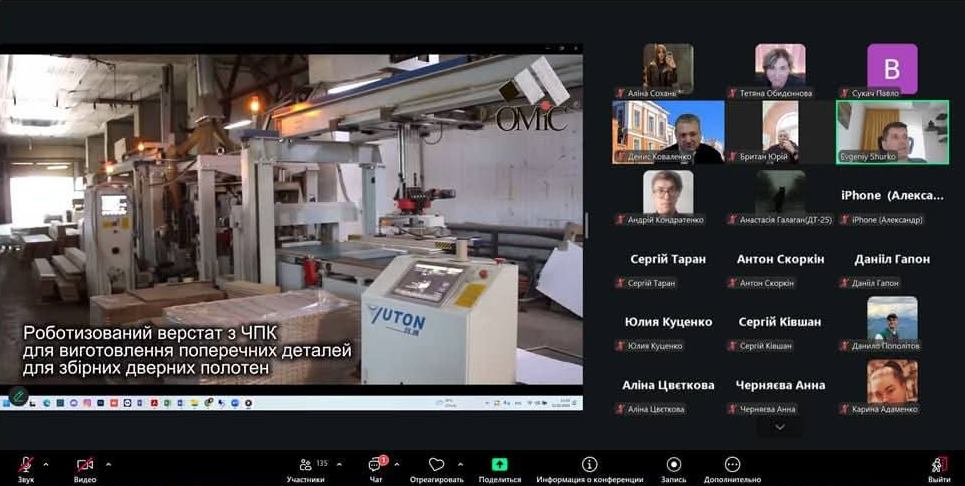The height and width of the screenshot is (486, 965).
Task: Click the Сергій Таран participant tile
Action: coord(668,264)
